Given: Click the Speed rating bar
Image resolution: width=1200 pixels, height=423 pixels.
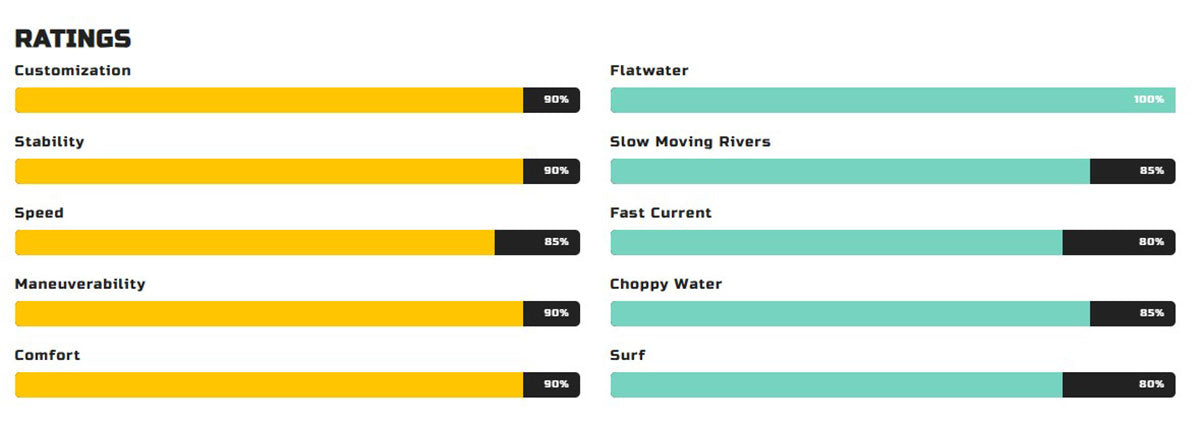Looking at the screenshot, I should click(x=297, y=242).
